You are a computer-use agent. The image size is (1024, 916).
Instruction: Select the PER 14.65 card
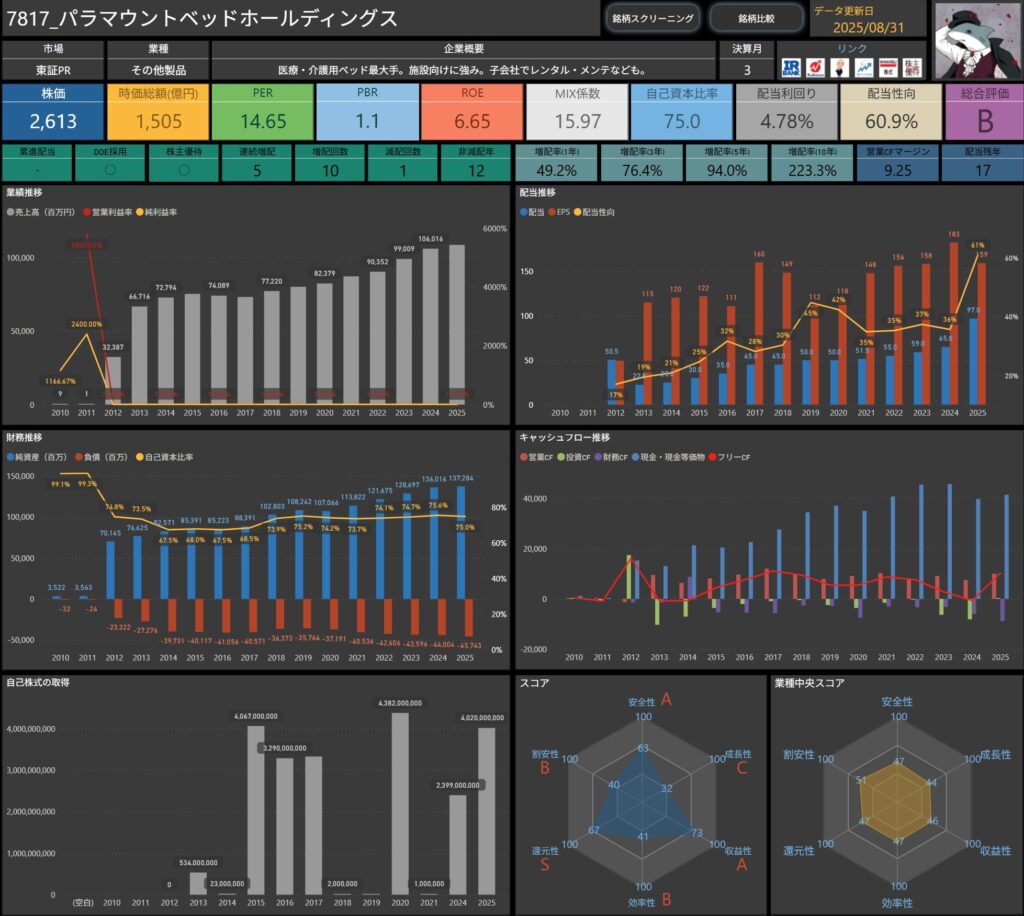(263, 112)
